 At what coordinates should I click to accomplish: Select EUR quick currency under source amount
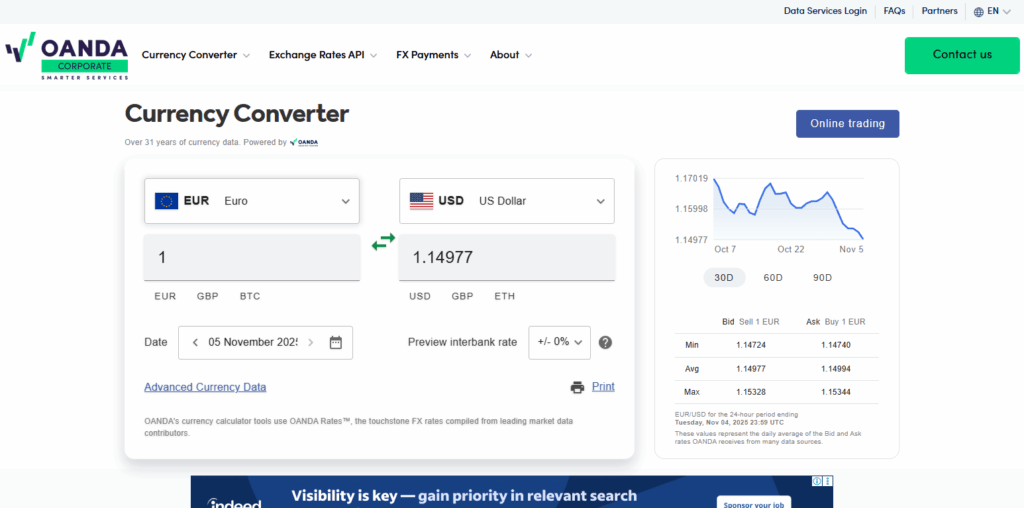point(165,296)
